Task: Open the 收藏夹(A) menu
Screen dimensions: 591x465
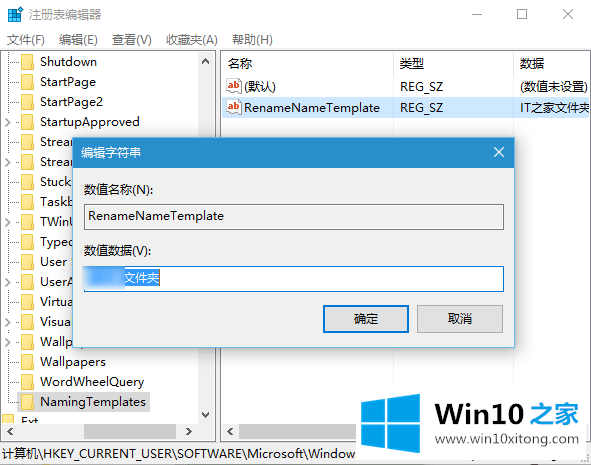Action: [x=192, y=40]
